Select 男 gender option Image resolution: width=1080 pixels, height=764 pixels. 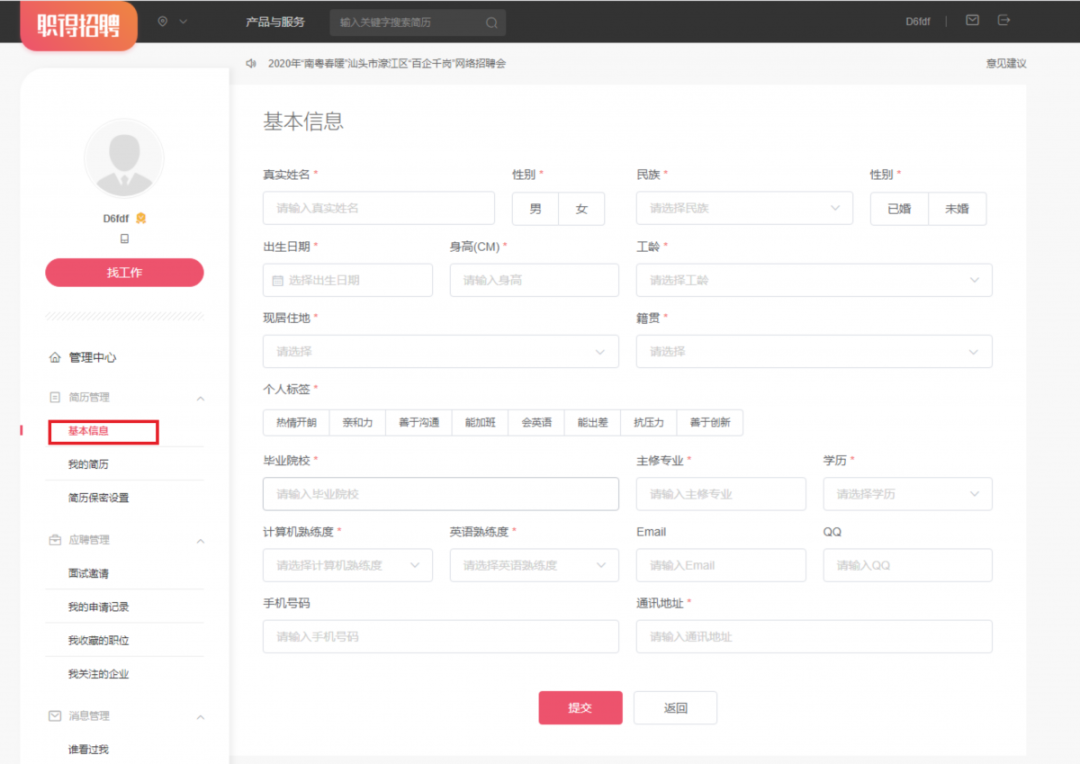pos(535,209)
